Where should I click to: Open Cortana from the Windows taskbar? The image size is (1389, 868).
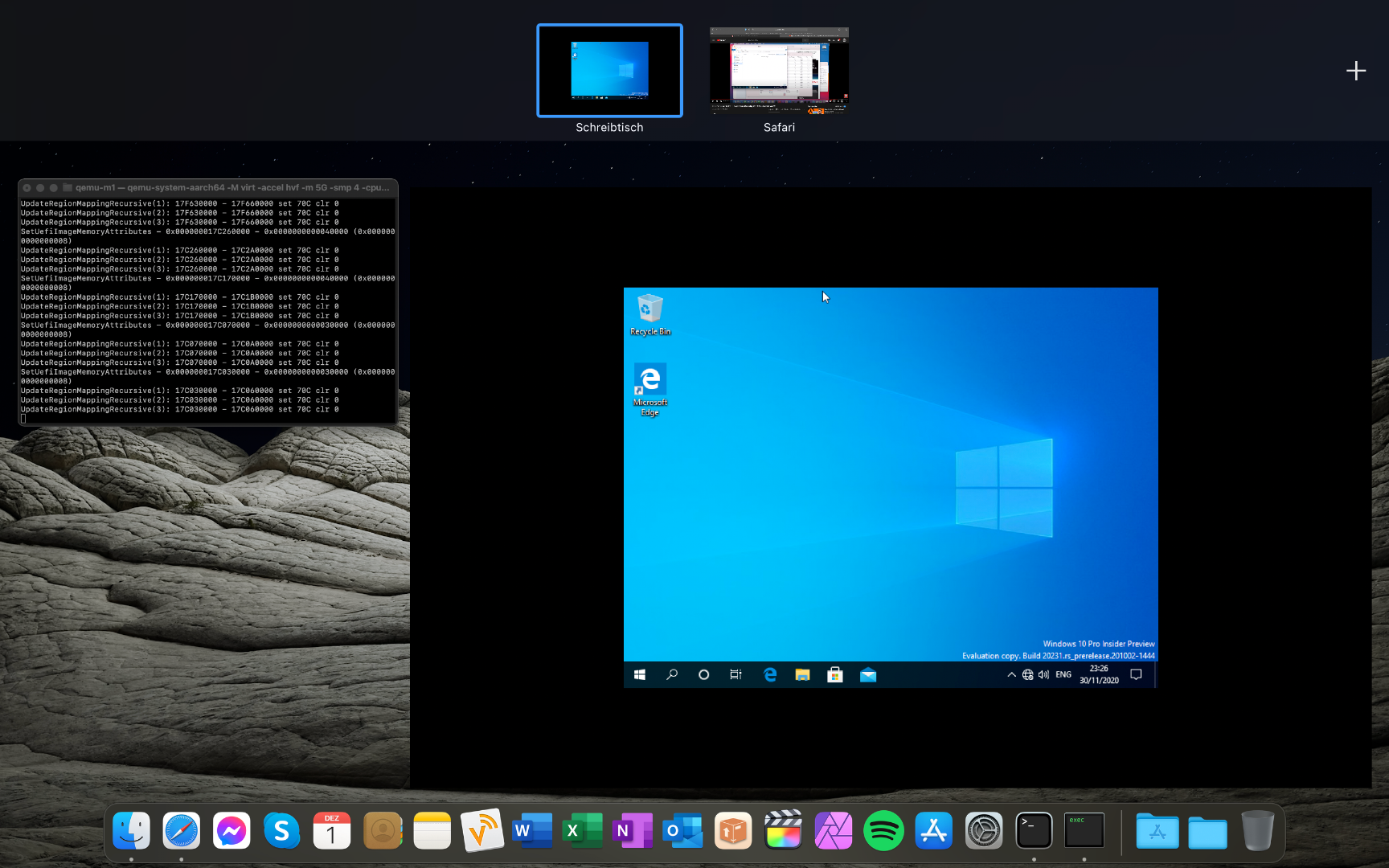click(704, 675)
